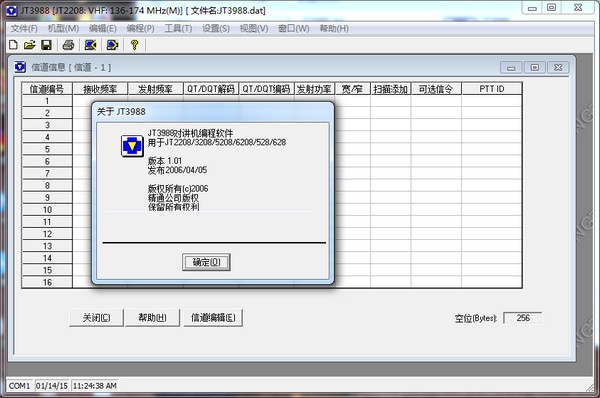This screenshot has width=600, height=398.
Task: Select channel row number 16
Action: pos(47,282)
